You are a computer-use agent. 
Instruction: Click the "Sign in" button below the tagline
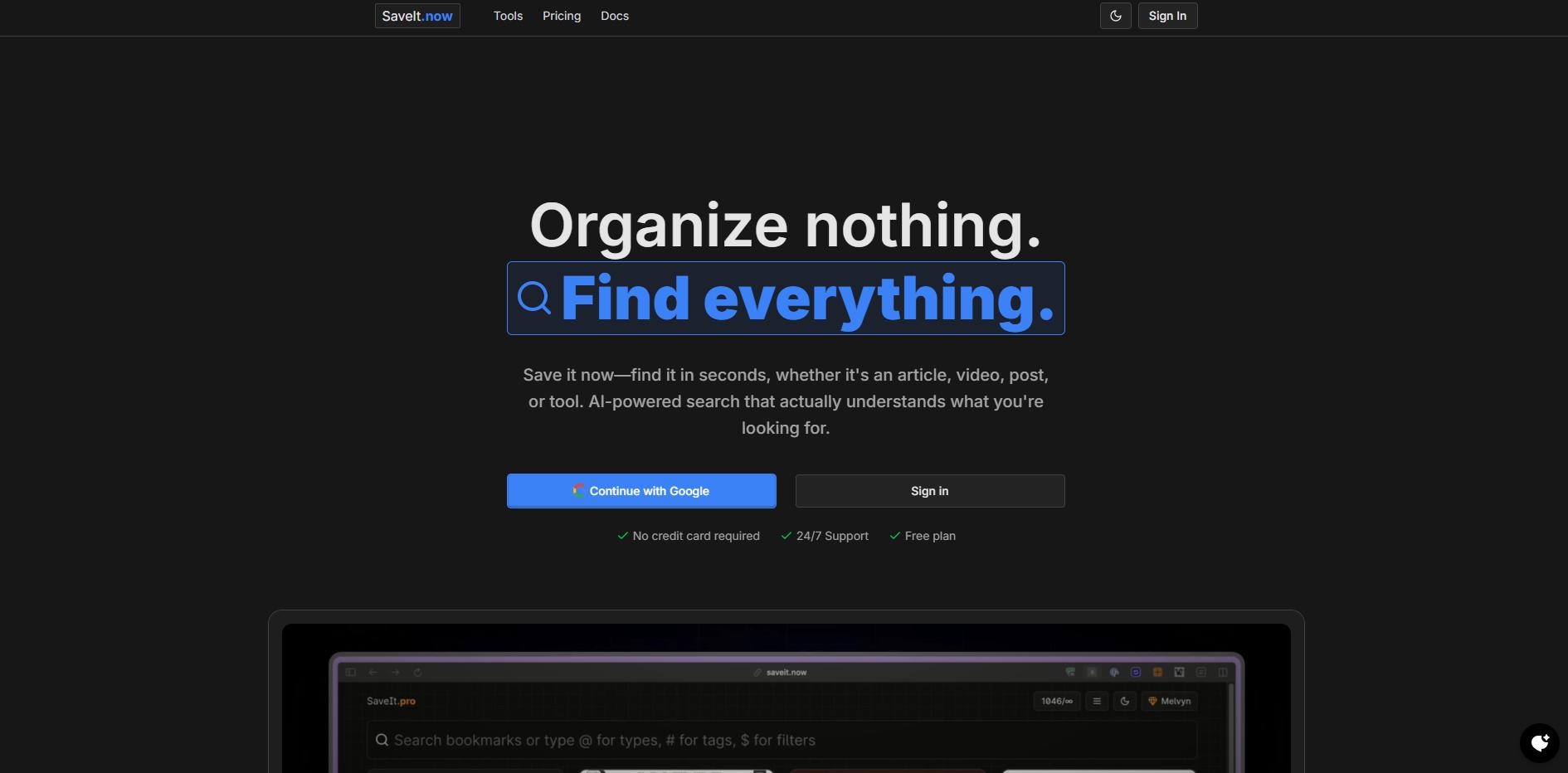[929, 491]
